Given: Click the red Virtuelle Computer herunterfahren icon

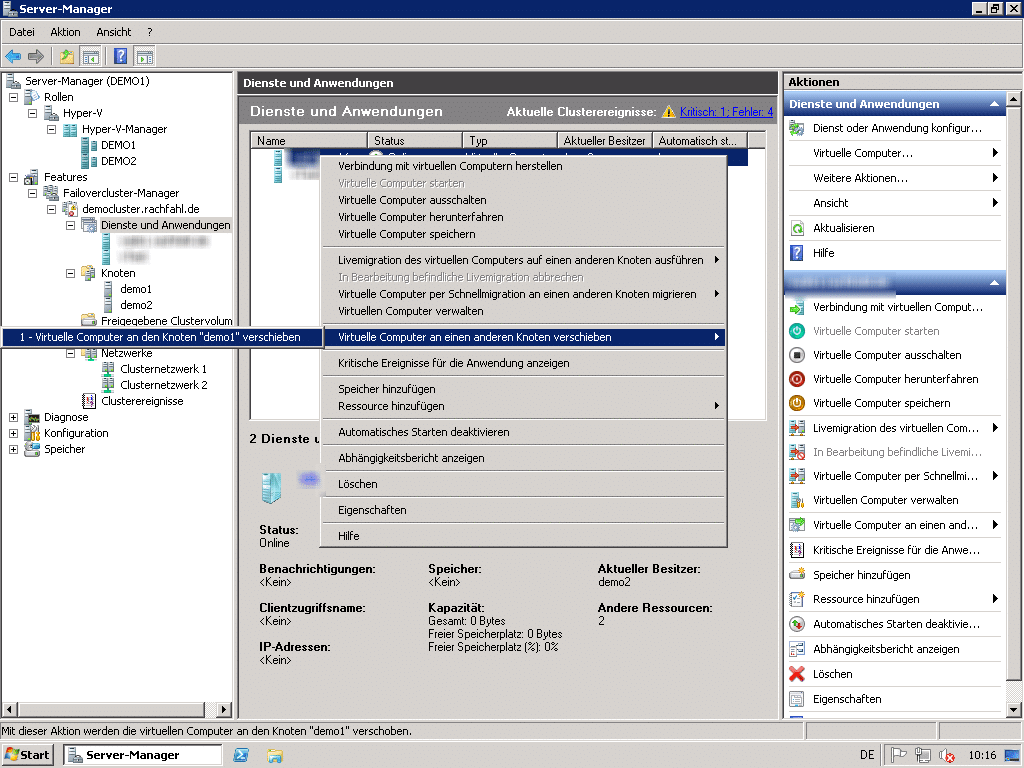Looking at the screenshot, I should tap(797, 379).
